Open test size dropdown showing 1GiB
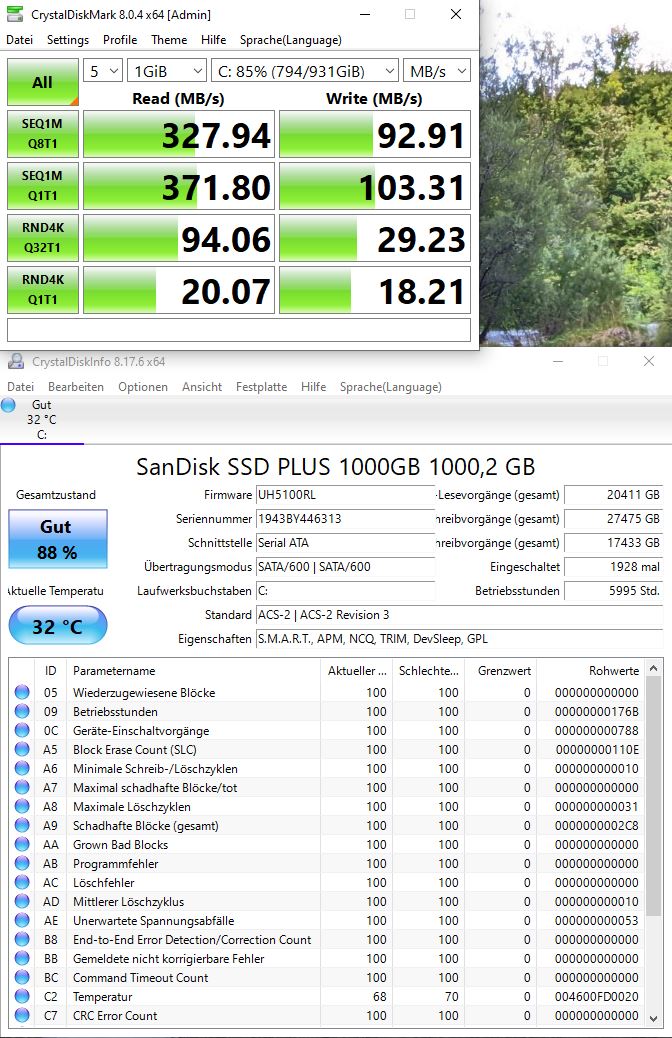The height and width of the screenshot is (1038, 672). click(x=166, y=71)
